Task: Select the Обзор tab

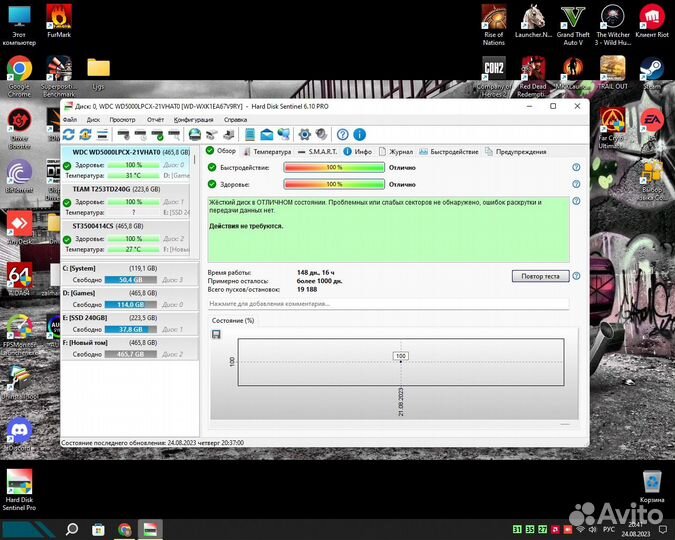Action: 221,151
